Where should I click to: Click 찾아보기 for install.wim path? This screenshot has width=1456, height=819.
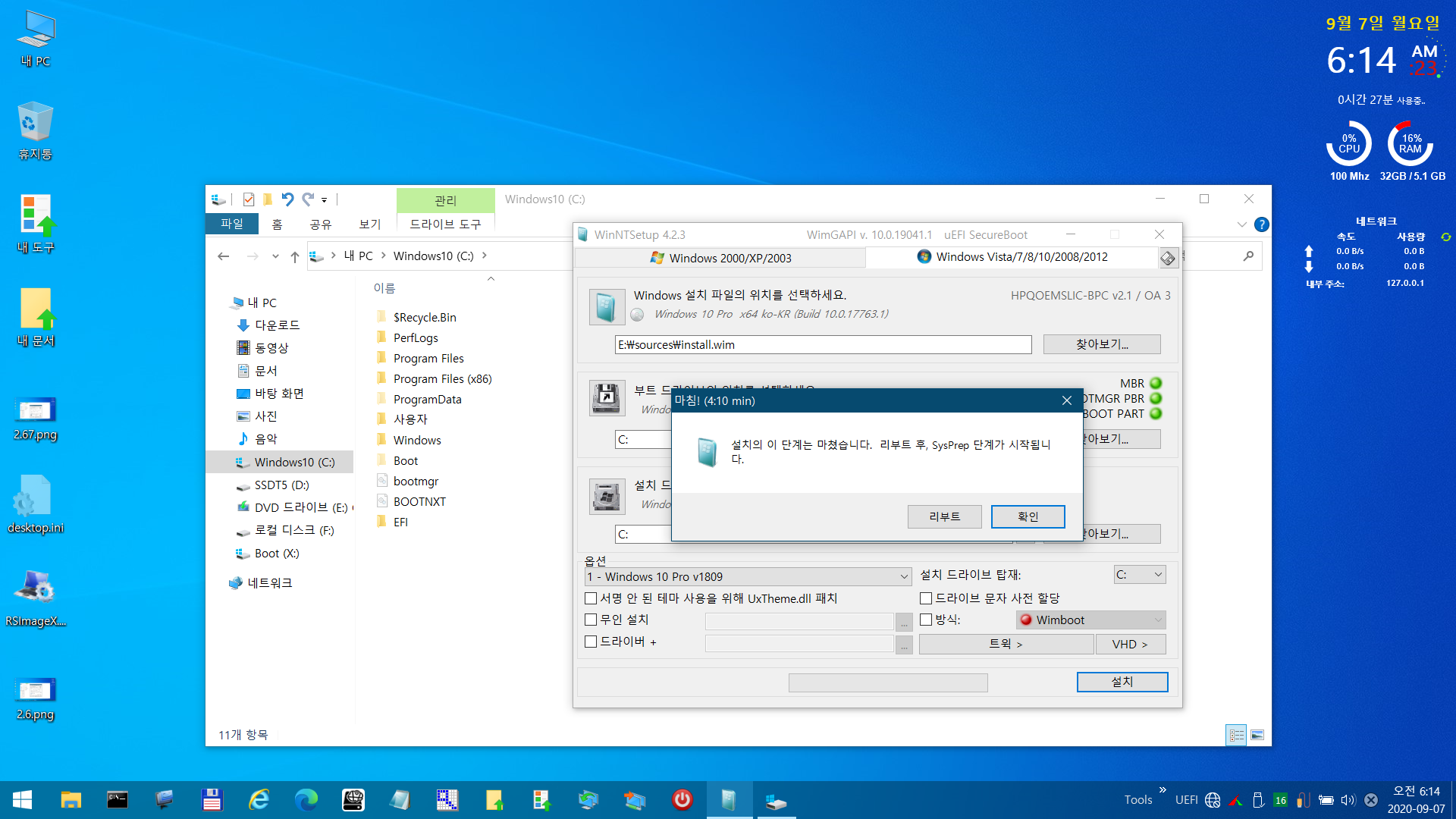1102,344
